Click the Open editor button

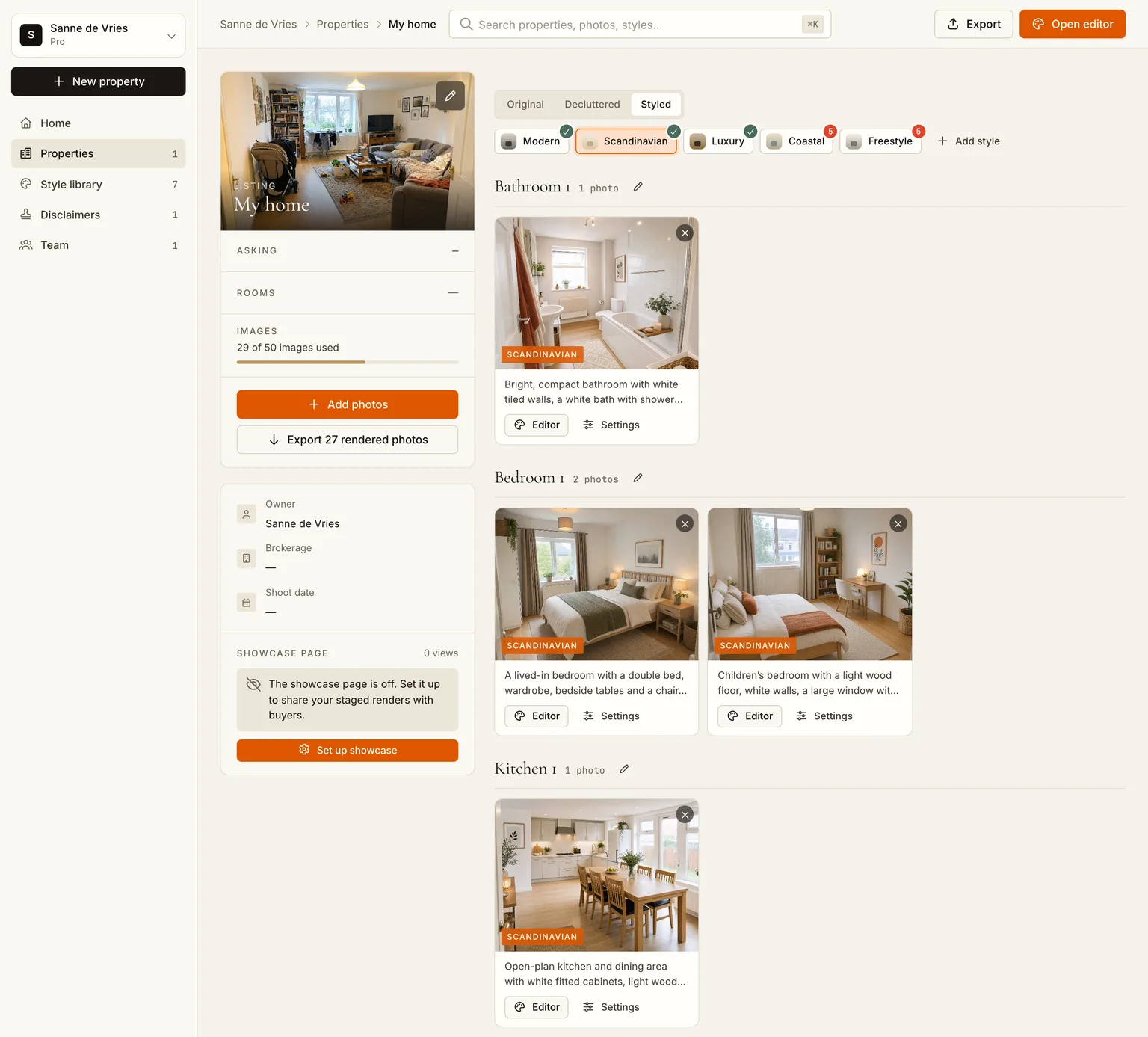(1073, 24)
